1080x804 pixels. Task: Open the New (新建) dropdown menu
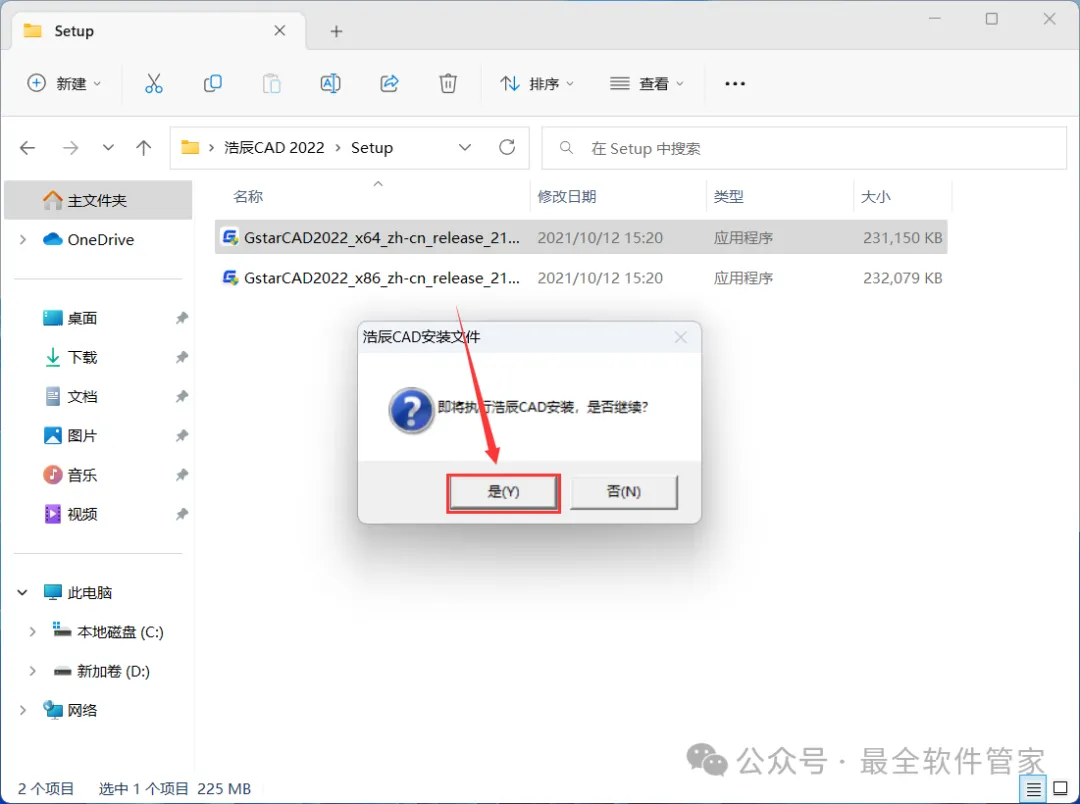[64, 83]
